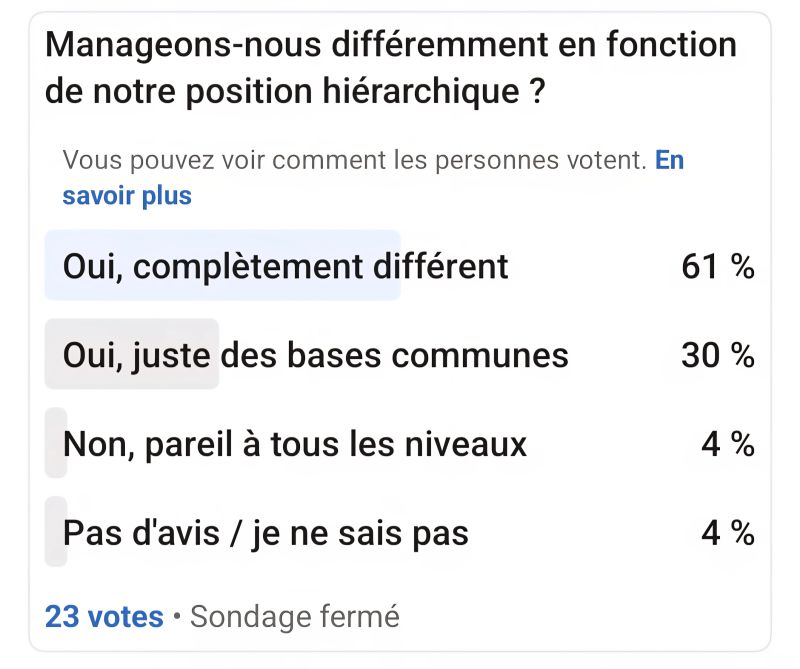
Task: Click the result bar for "Oui, juste des bases communes"
Action: point(130,355)
